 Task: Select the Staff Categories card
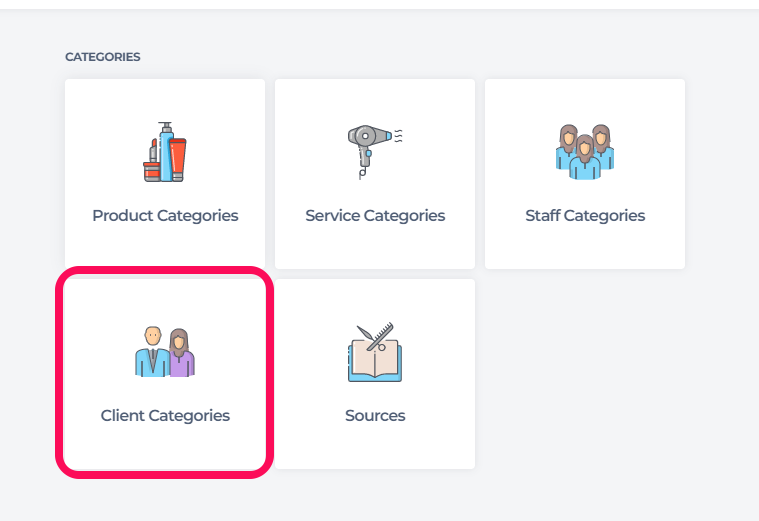pos(585,174)
